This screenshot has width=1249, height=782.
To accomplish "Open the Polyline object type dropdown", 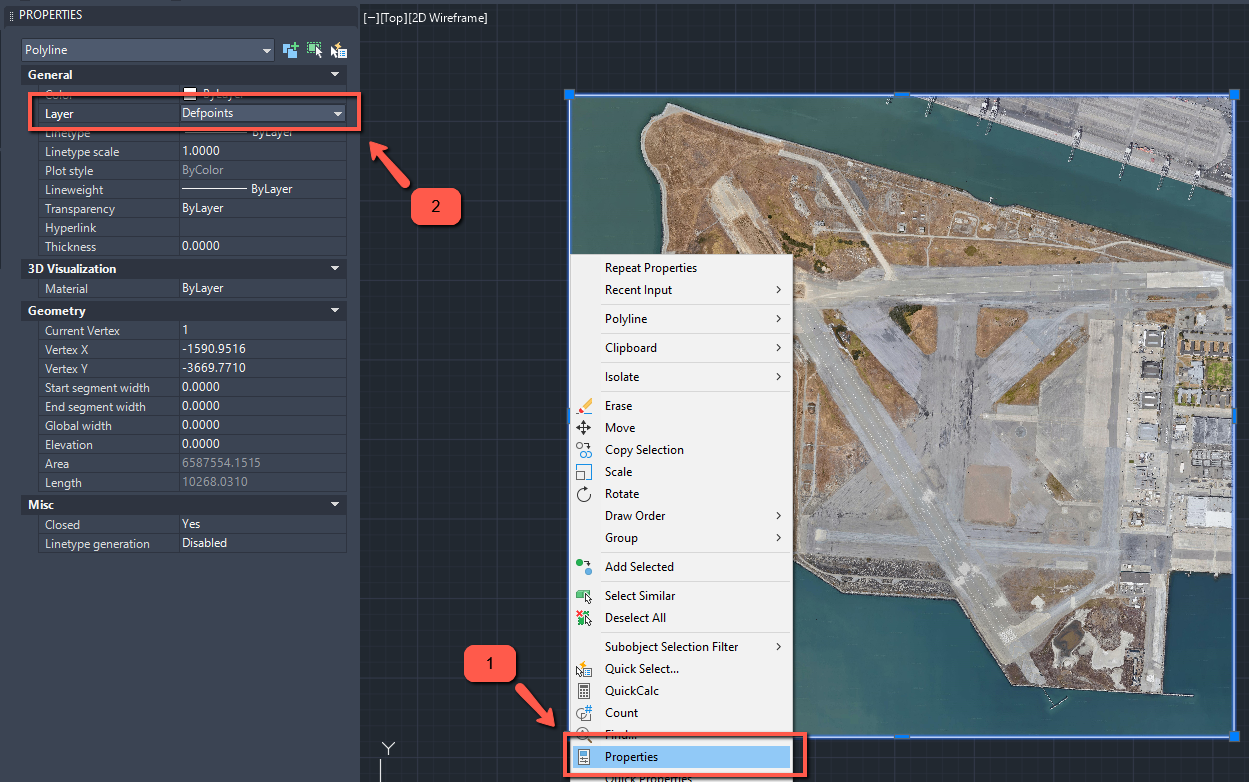I will 148,50.
